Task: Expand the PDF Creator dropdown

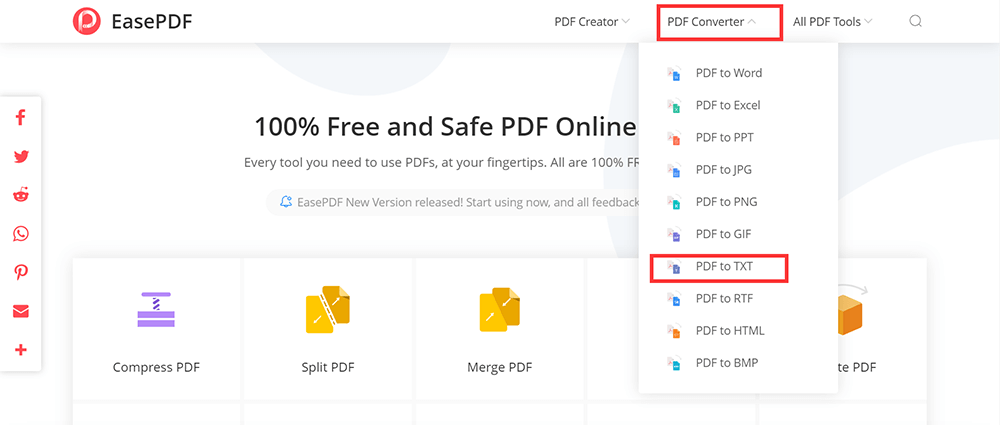Action: pos(591,21)
